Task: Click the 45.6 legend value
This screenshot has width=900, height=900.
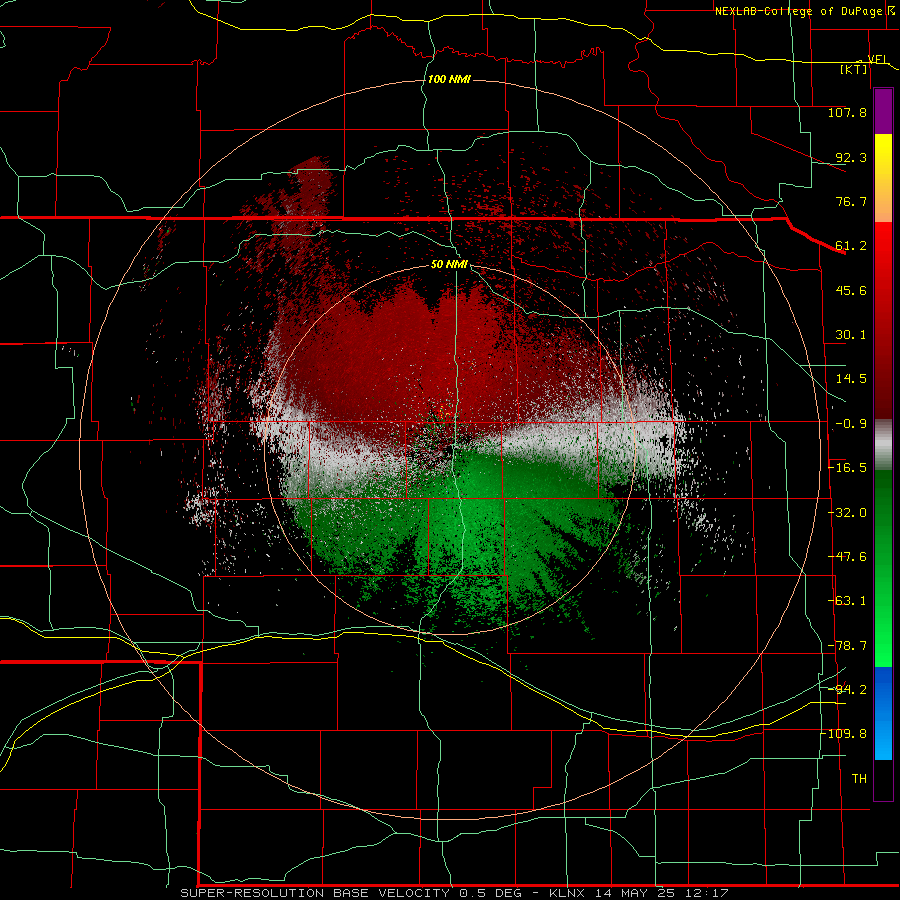Action: (851, 290)
